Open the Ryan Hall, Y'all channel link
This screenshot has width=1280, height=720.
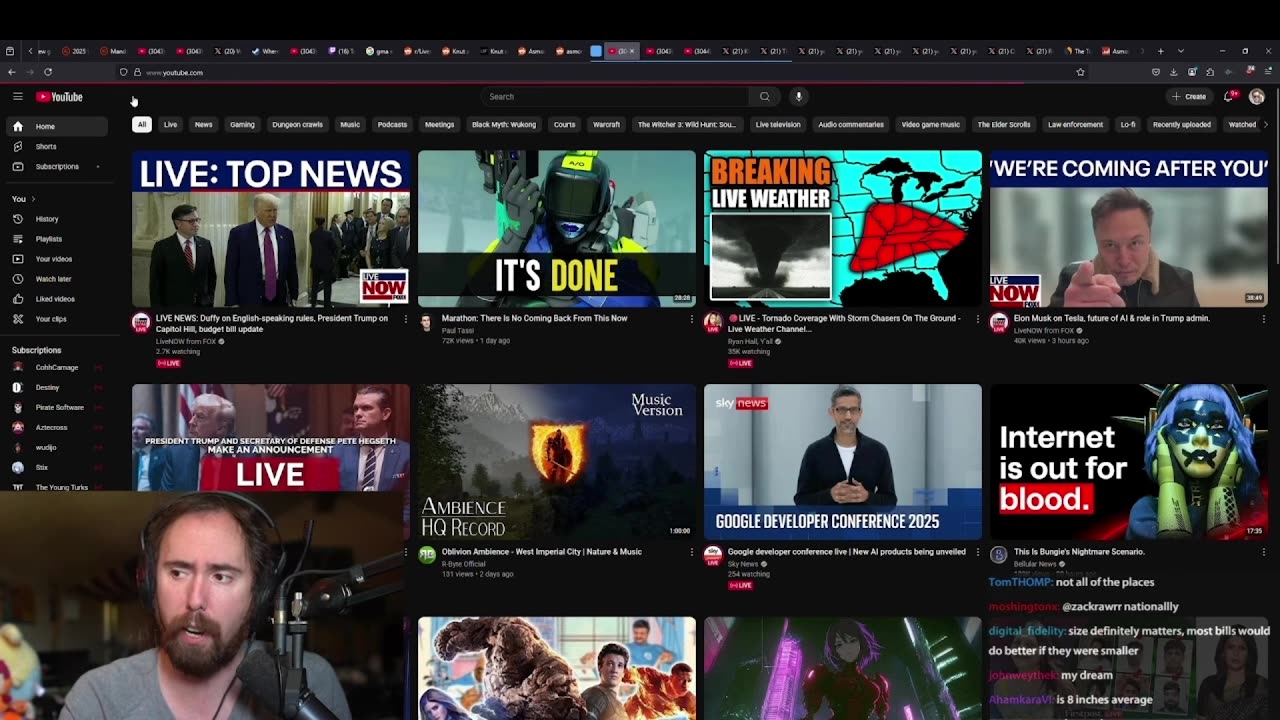tap(749, 342)
